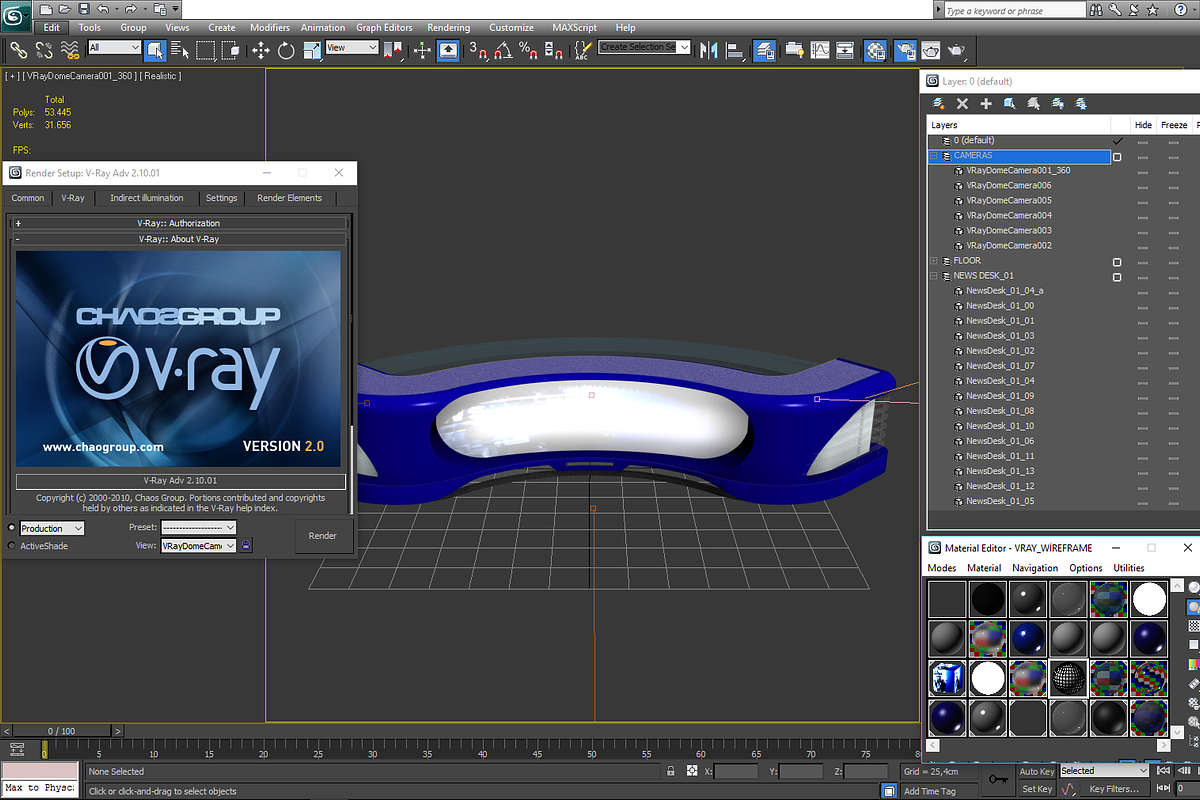Collapse the NEWS DESK_01 layer tree
1200x800 pixels.
tap(934, 276)
